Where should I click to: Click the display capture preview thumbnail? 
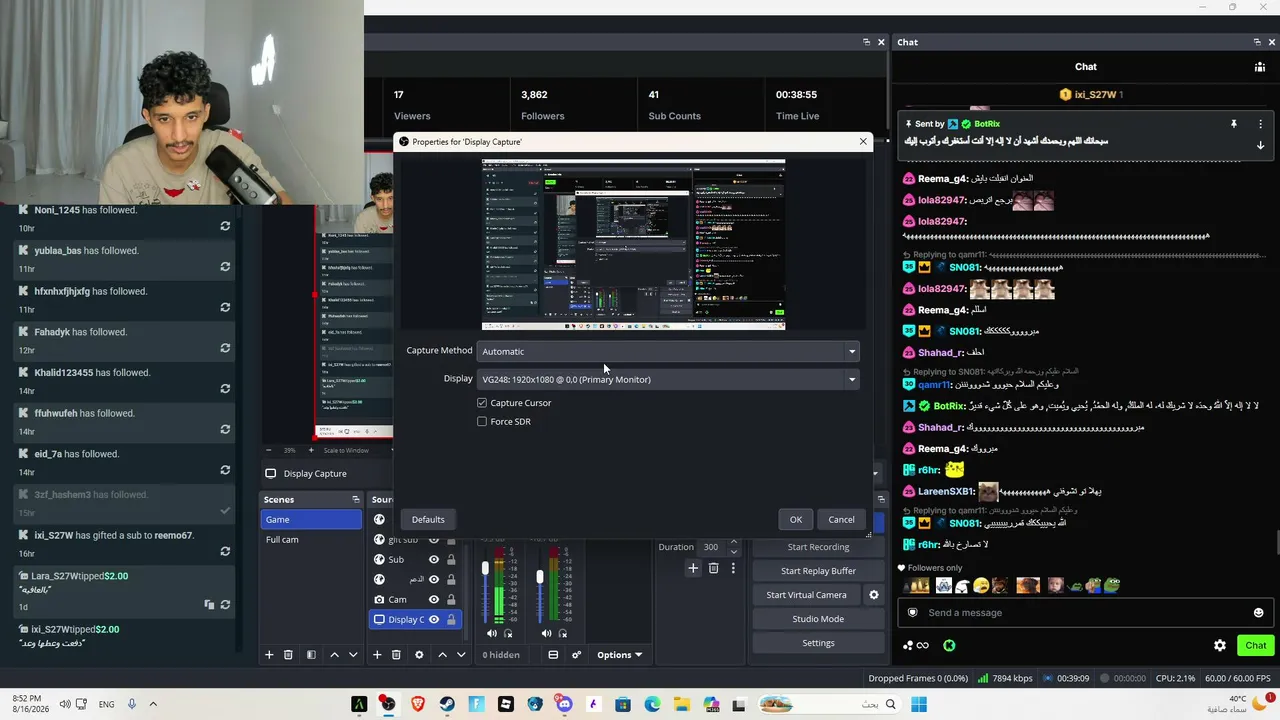[633, 244]
